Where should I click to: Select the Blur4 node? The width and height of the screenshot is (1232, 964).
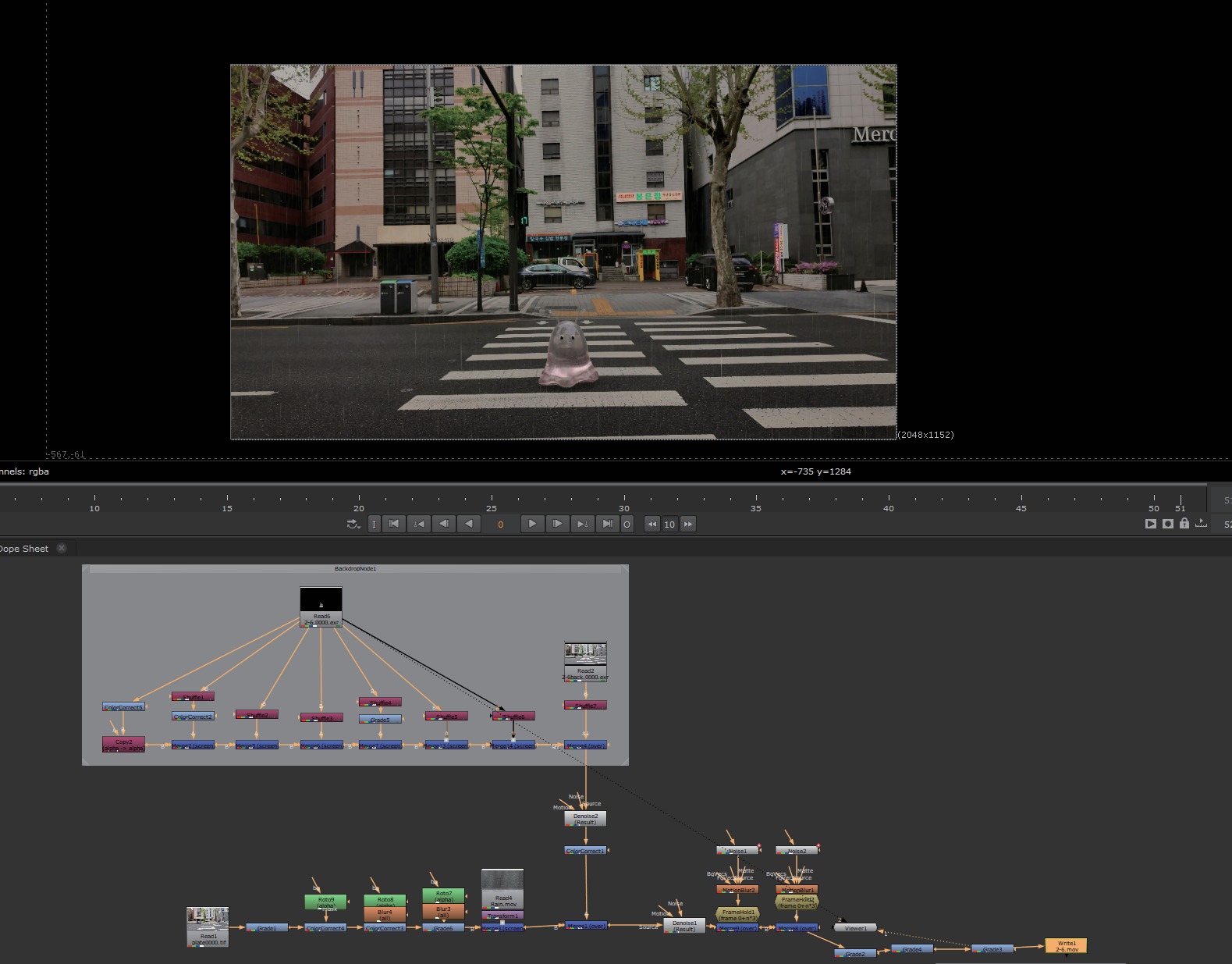click(385, 914)
